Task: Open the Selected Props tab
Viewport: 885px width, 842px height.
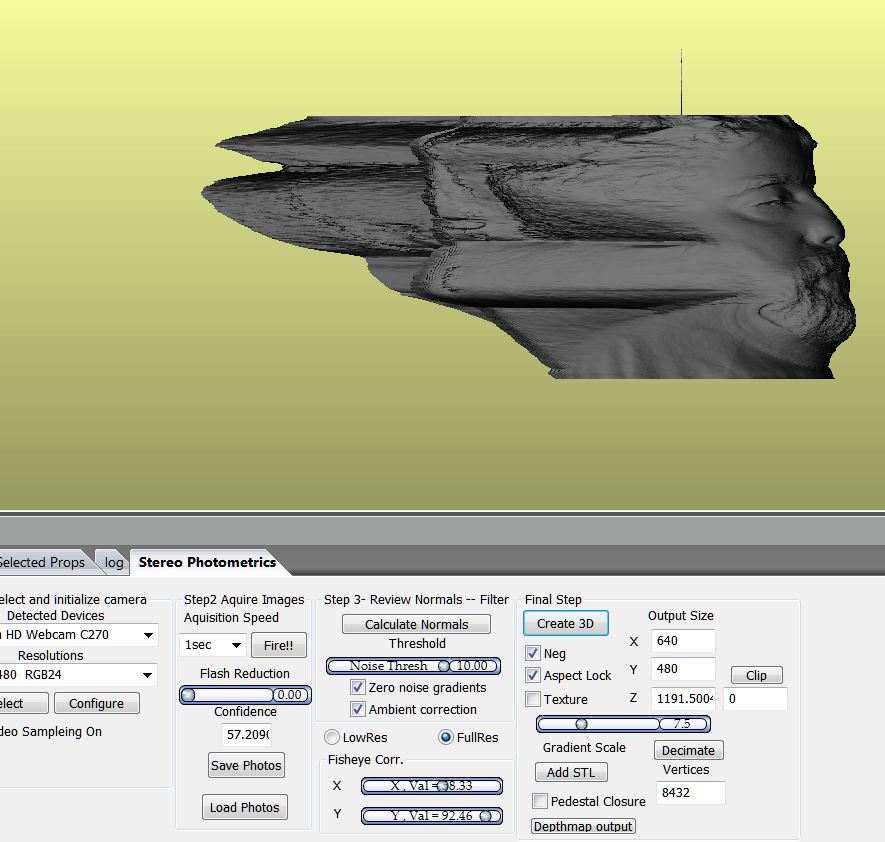Action: (42, 562)
